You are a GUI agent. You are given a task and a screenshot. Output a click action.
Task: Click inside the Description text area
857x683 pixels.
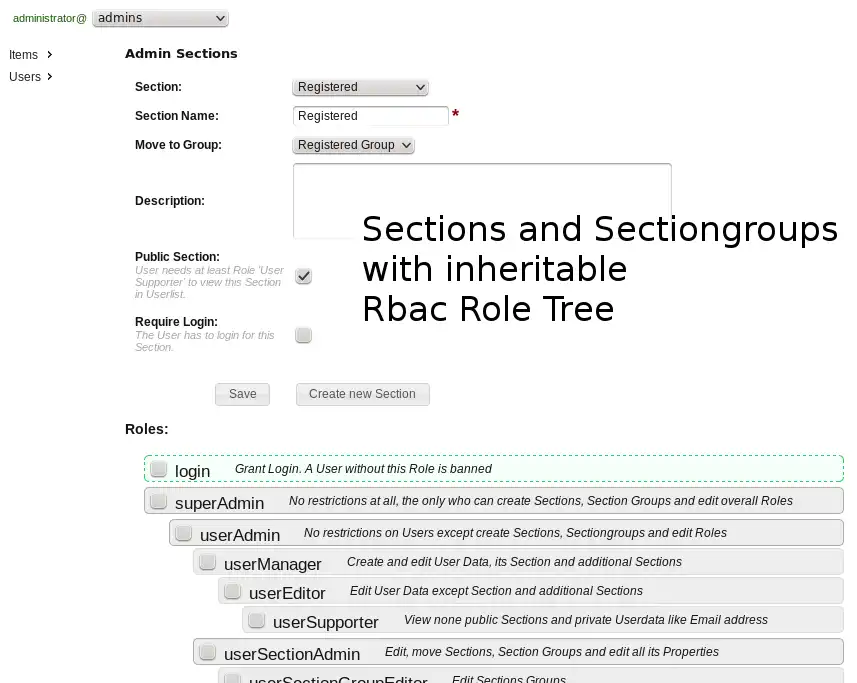point(481,201)
